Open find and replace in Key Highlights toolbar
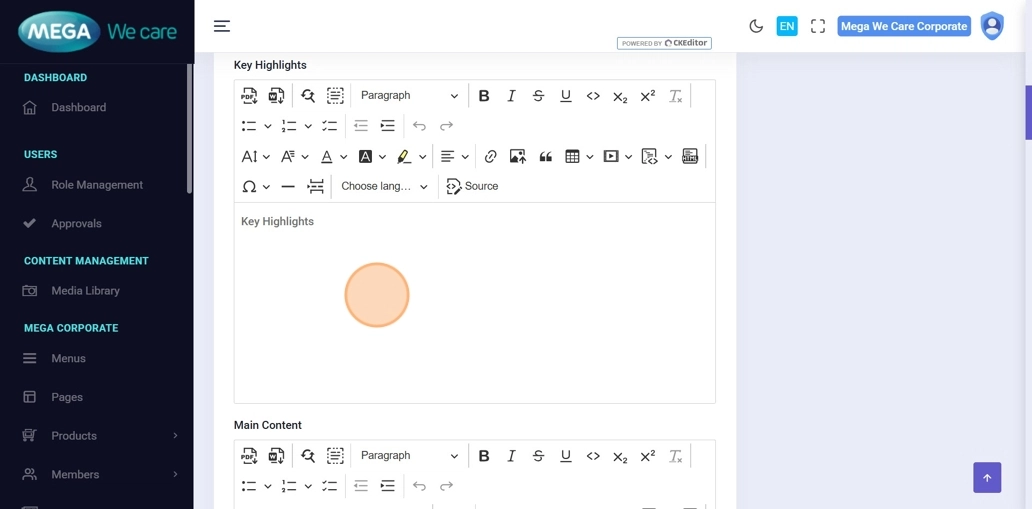The height and width of the screenshot is (509, 1032). click(308, 96)
